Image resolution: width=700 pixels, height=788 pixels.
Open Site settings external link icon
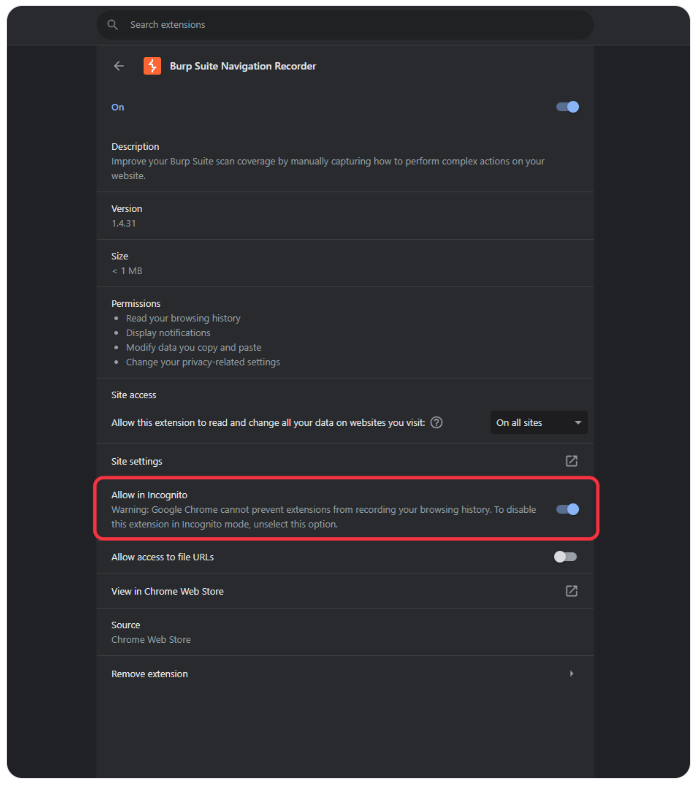[571, 461]
